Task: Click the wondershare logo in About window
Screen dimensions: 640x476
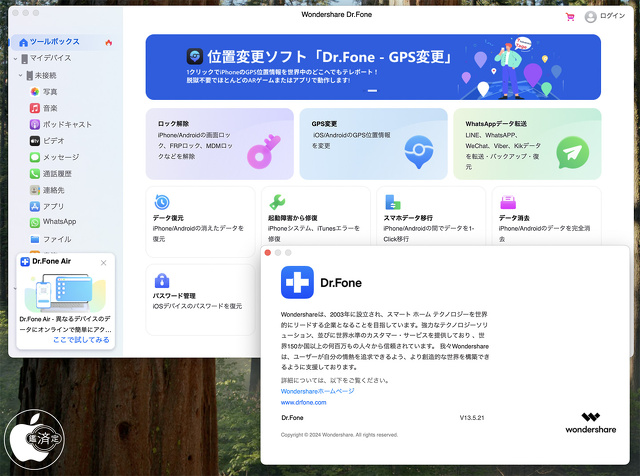Action: point(591,423)
